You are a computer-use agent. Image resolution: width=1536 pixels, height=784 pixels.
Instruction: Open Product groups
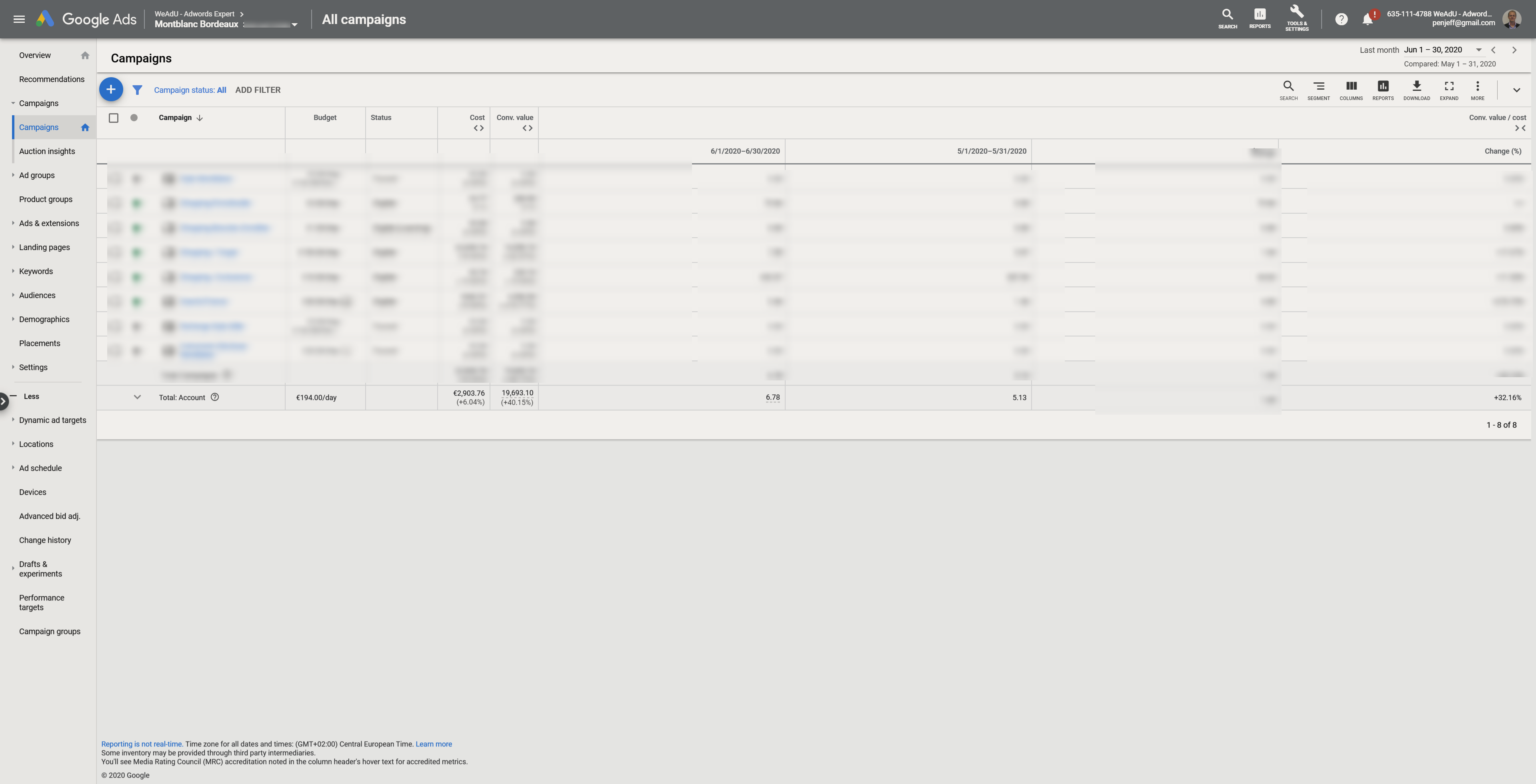pyautogui.click(x=45, y=199)
